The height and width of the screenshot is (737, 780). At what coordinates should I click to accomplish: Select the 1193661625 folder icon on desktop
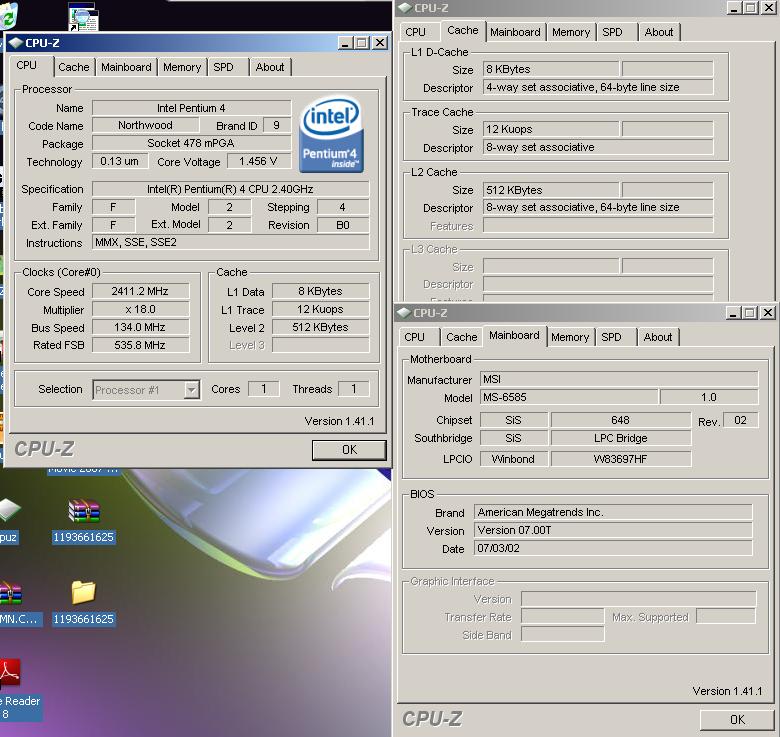coord(84,592)
